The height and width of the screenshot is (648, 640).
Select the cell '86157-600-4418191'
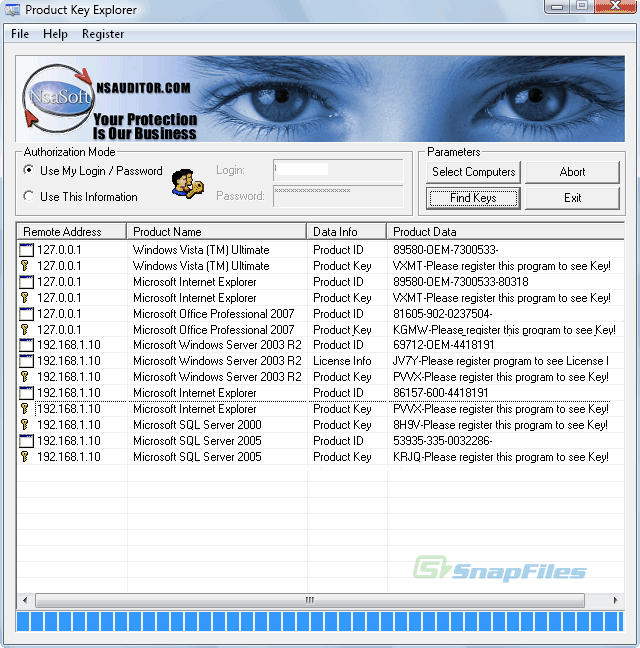tap(440, 393)
